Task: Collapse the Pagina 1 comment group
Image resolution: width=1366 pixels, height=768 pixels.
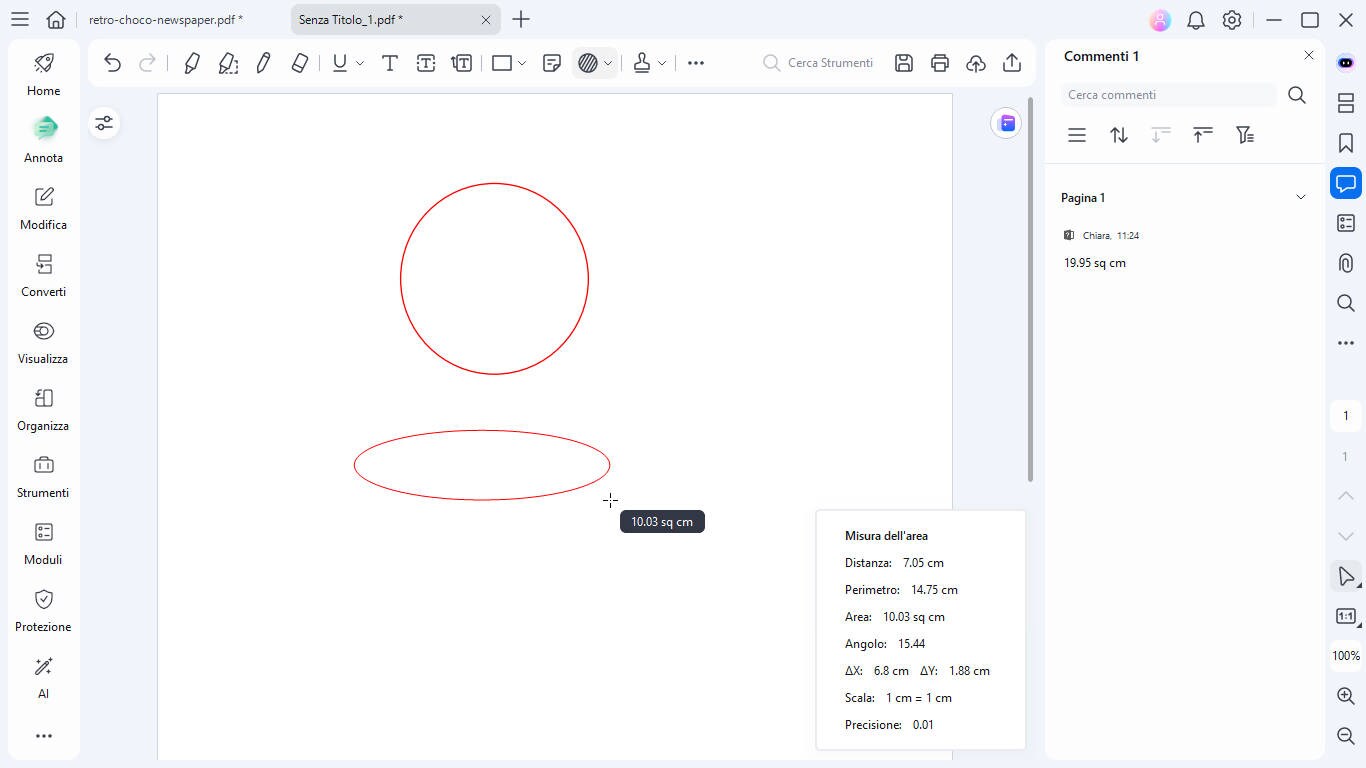Action: pos(1301,198)
